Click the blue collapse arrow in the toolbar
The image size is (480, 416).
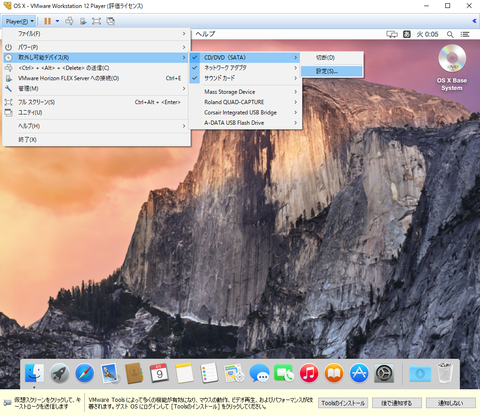click(x=474, y=21)
